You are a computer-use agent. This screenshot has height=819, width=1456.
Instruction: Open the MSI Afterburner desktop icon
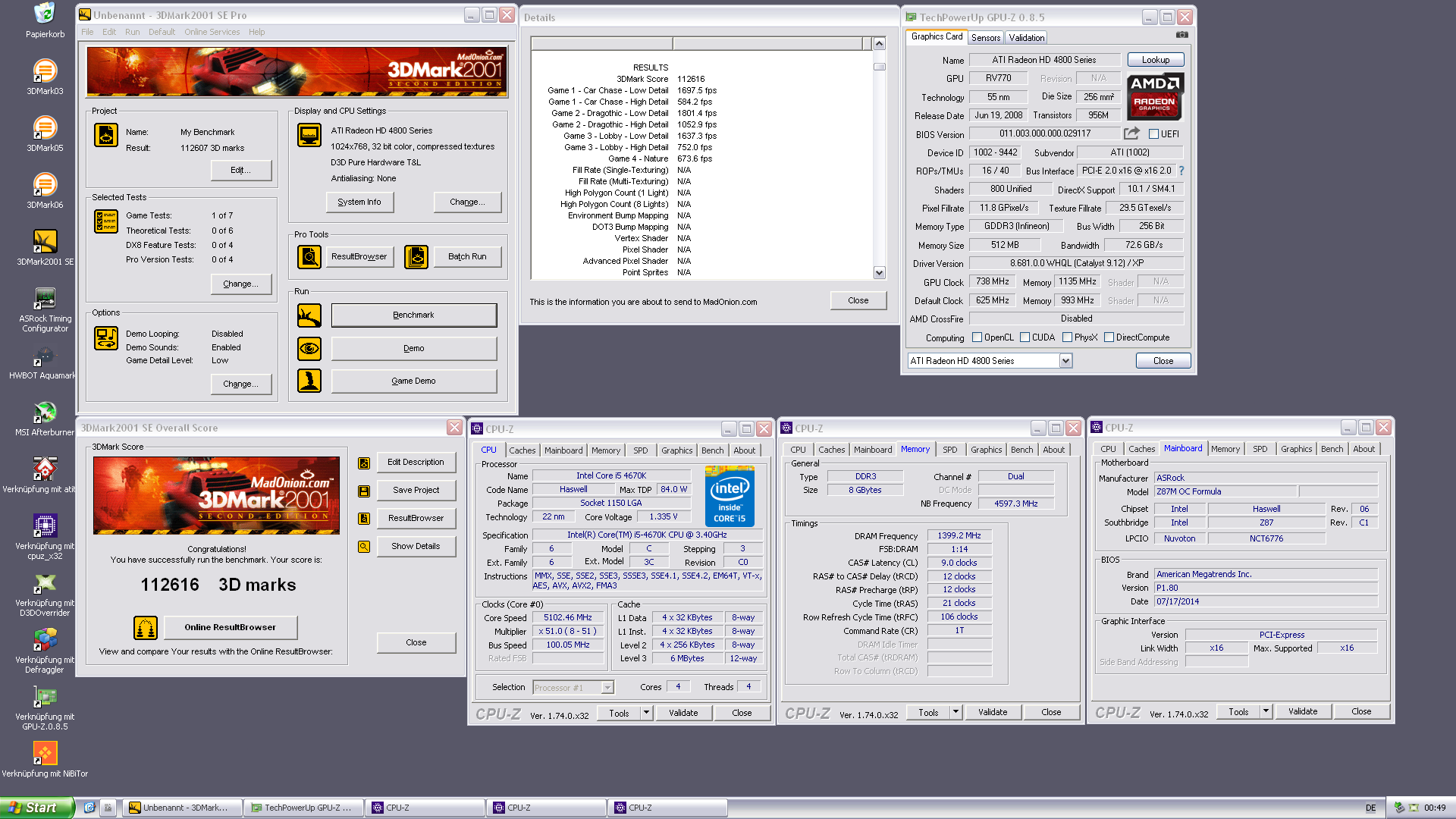click(45, 412)
